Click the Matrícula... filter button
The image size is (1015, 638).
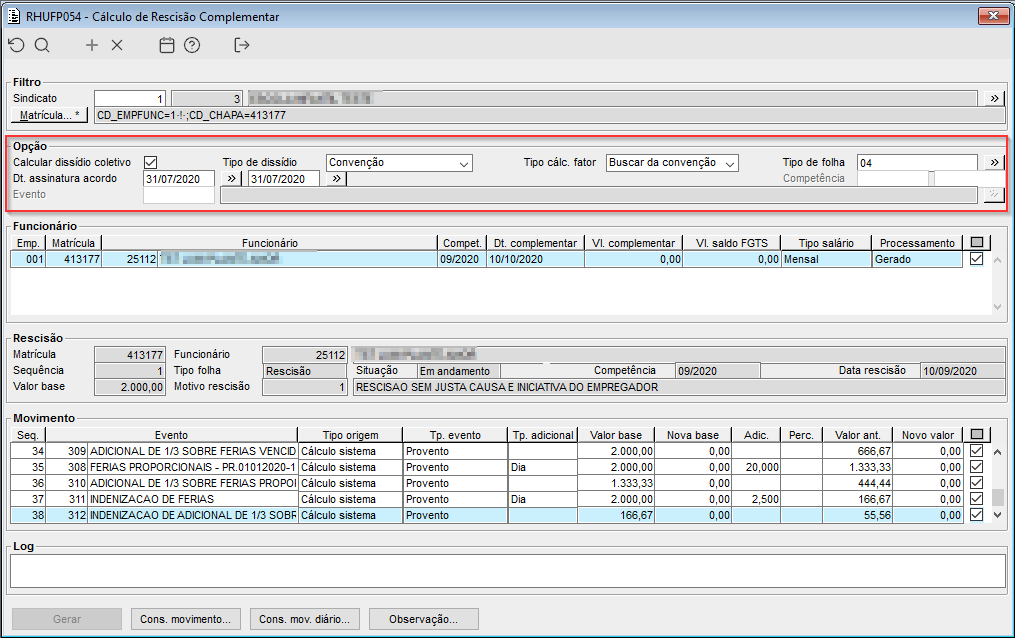coord(50,115)
